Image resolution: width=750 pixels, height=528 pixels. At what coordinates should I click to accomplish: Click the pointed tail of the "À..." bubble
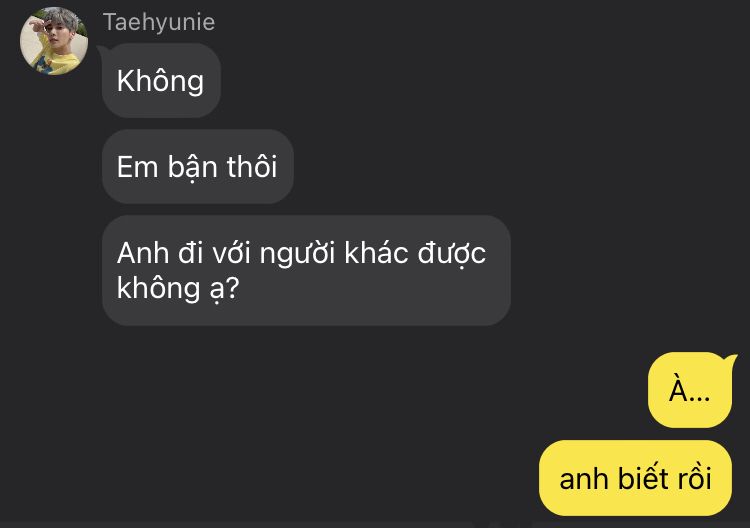pos(730,360)
